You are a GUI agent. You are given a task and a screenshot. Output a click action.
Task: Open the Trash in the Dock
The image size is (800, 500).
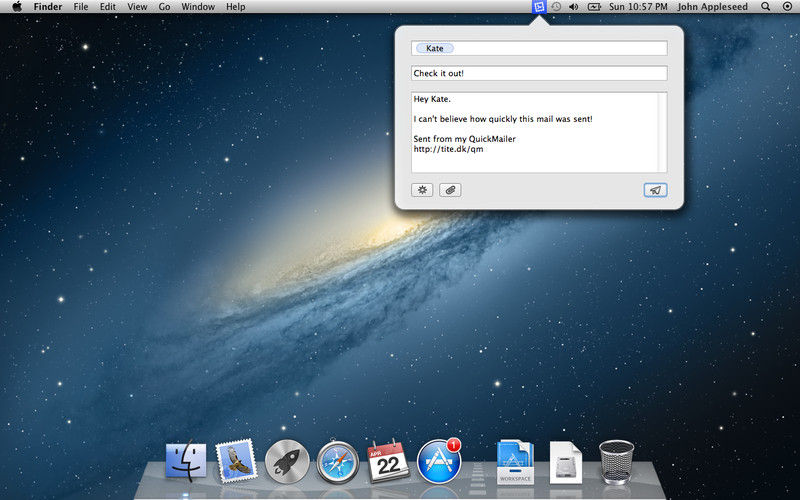coord(616,462)
